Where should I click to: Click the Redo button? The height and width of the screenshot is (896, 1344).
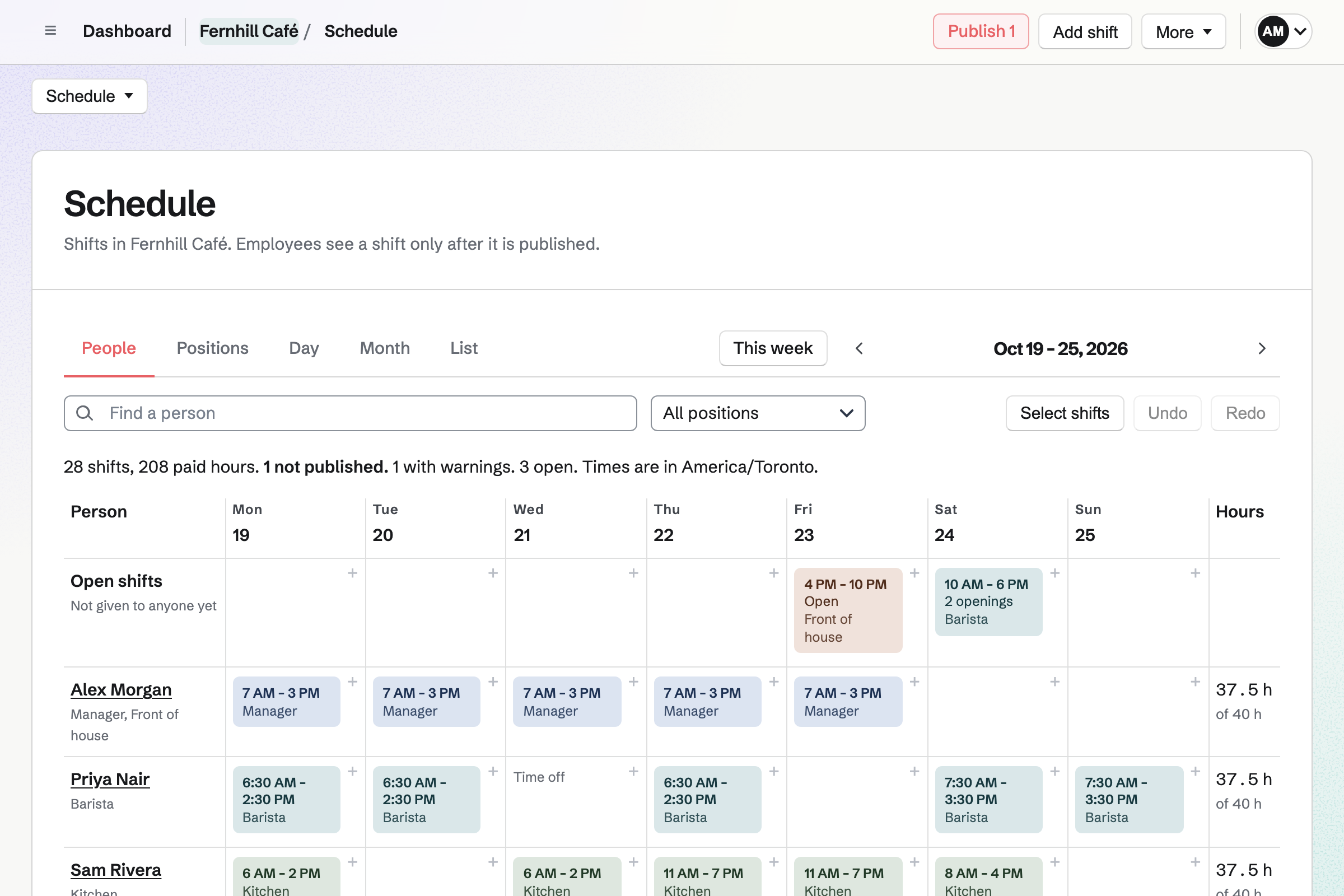tap(1245, 413)
